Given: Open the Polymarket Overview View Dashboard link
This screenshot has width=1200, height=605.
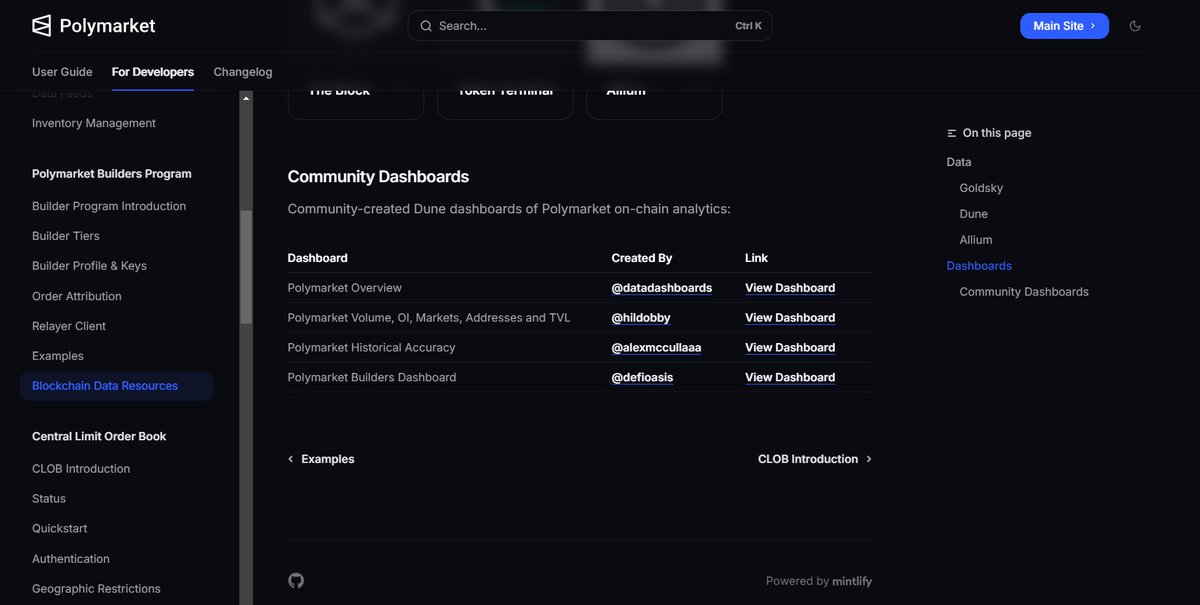Looking at the screenshot, I should pos(790,287).
